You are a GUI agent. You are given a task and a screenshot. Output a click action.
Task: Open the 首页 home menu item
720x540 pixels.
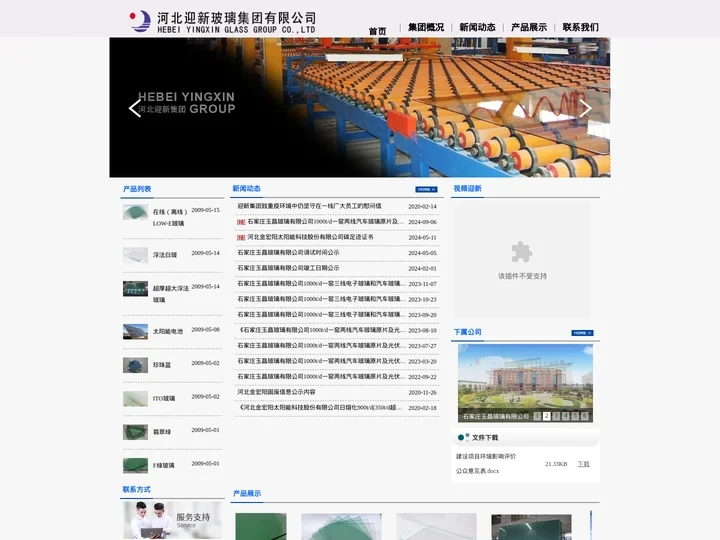377,31
